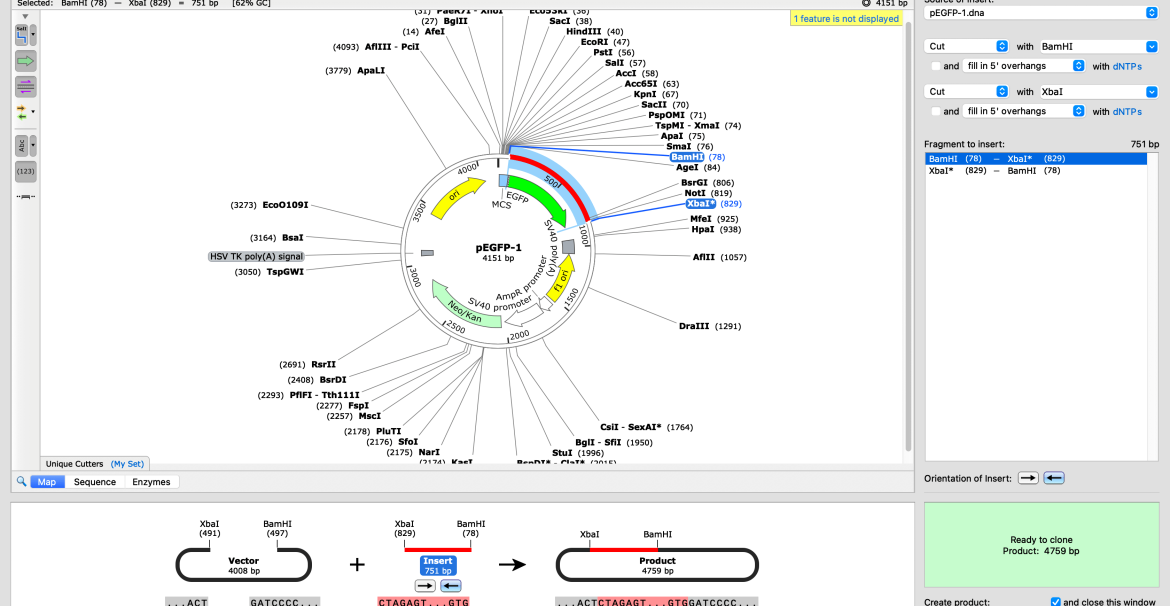Click the '1 feature is not displayed' notice

point(846,19)
